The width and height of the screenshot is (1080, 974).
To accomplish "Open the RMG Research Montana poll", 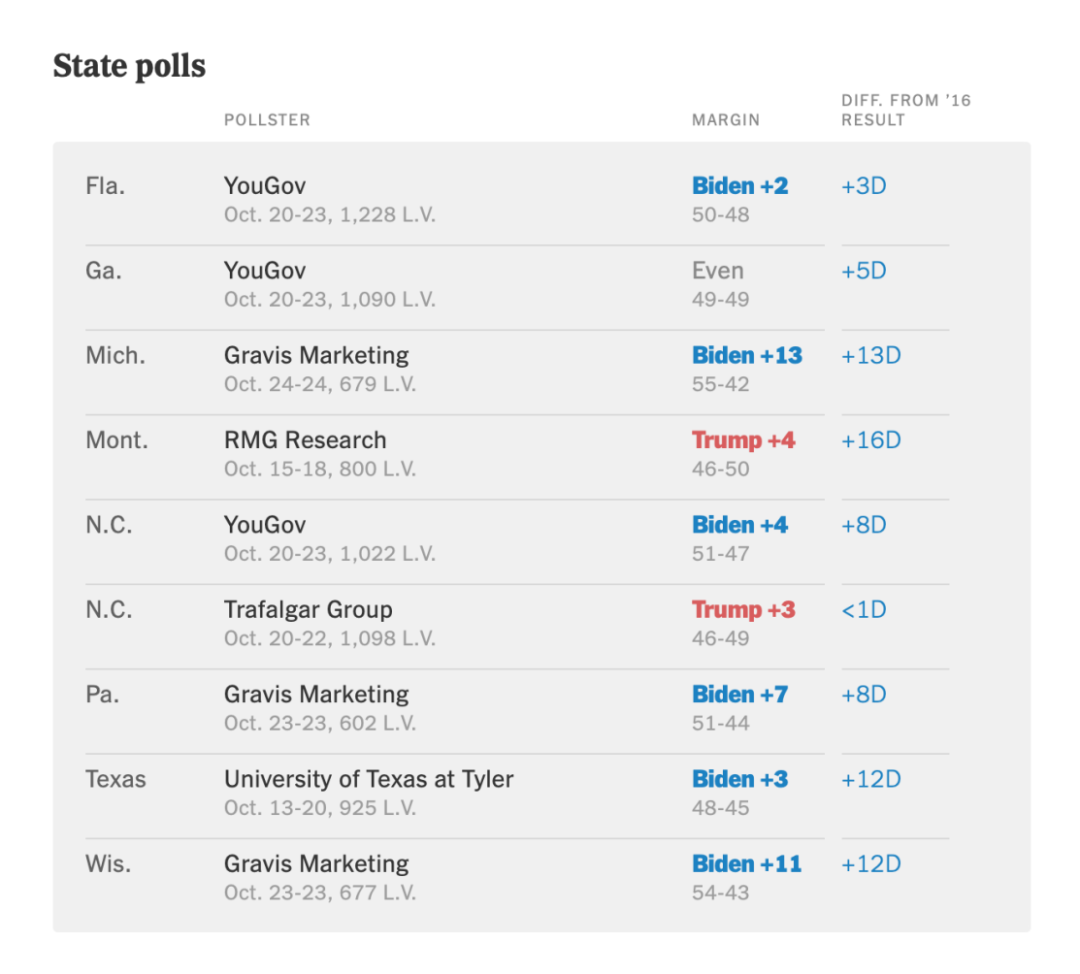I will tap(305, 440).
